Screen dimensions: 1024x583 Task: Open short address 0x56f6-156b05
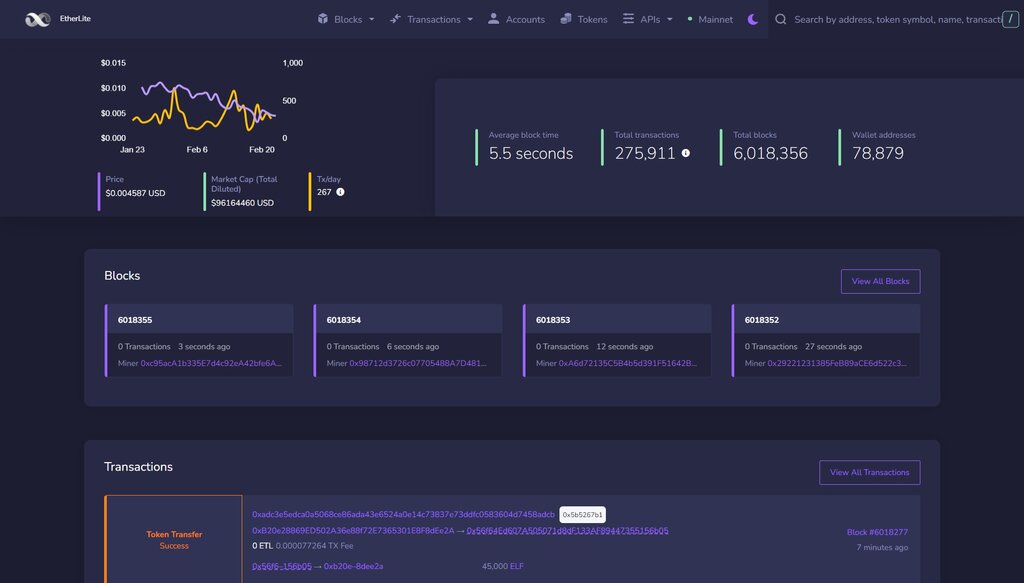pos(281,566)
